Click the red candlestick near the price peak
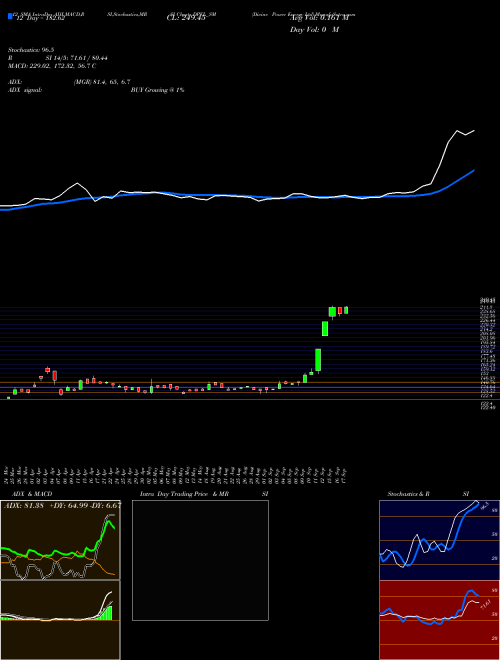500x660 pixels. coord(339,311)
